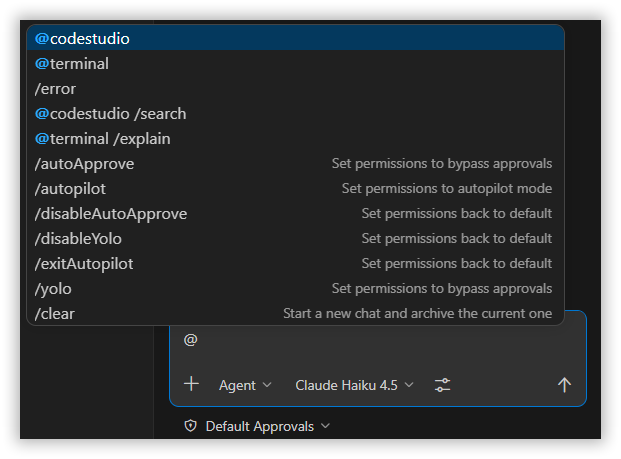Click the plus add context icon

point(191,384)
